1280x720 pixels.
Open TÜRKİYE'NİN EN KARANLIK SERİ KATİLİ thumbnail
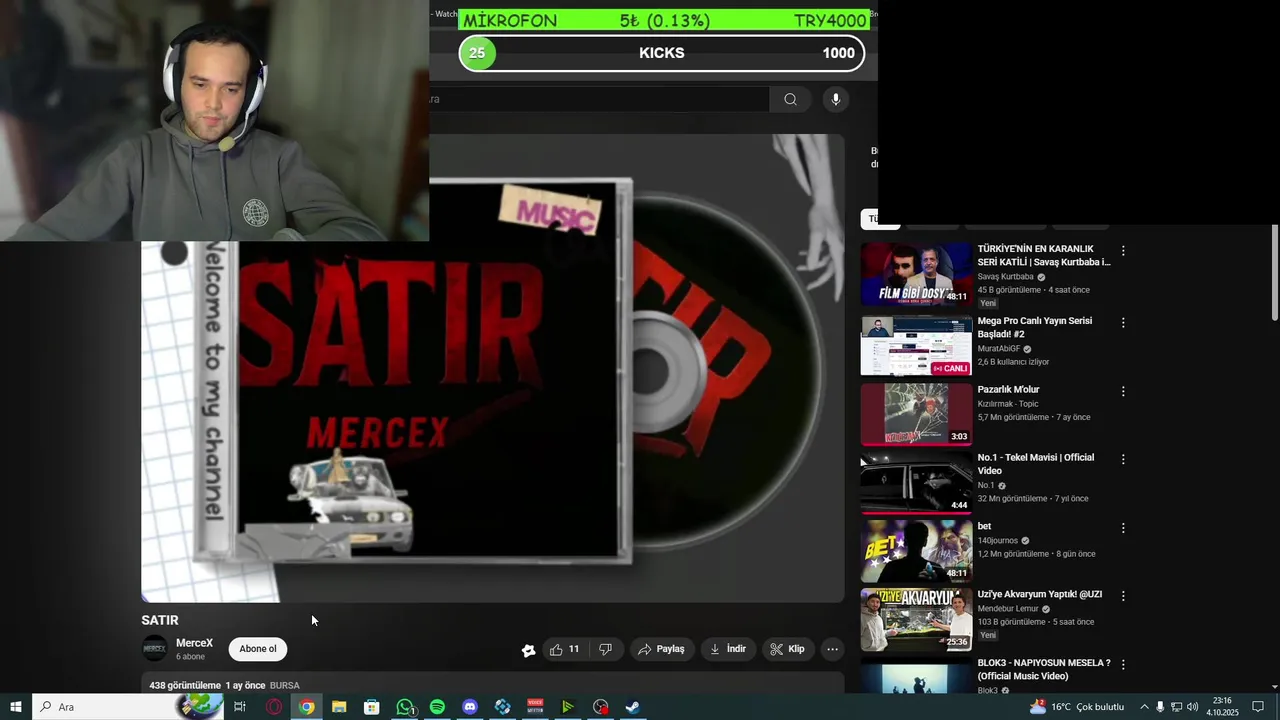[916, 274]
